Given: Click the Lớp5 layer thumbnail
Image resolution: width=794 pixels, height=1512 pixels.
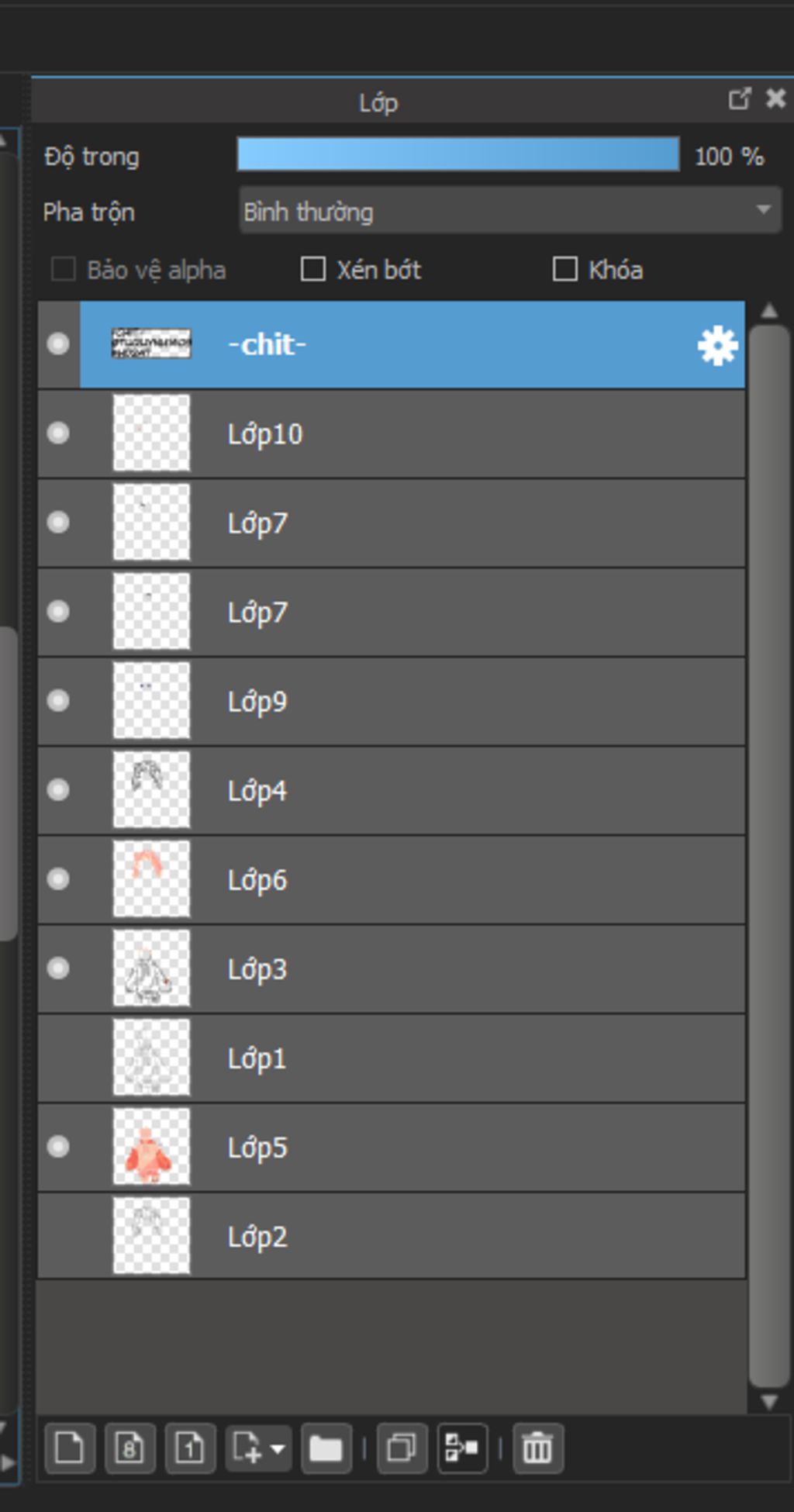Looking at the screenshot, I should point(151,1146).
